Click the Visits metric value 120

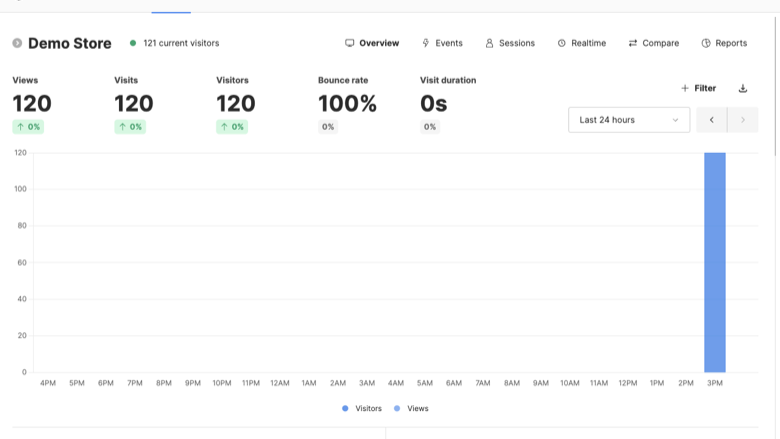tap(134, 103)
